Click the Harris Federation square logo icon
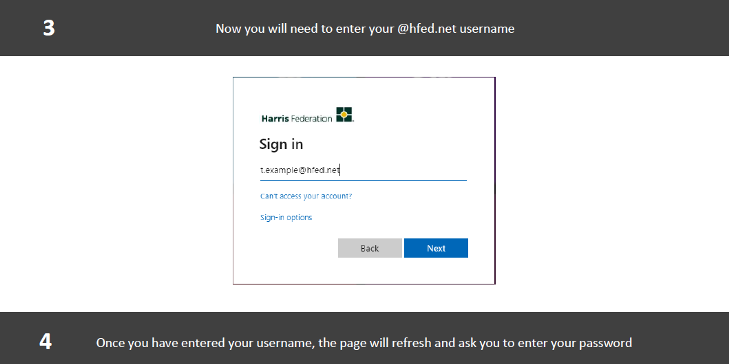This screenshot has width=729, height=364. (x=345, y=114)
